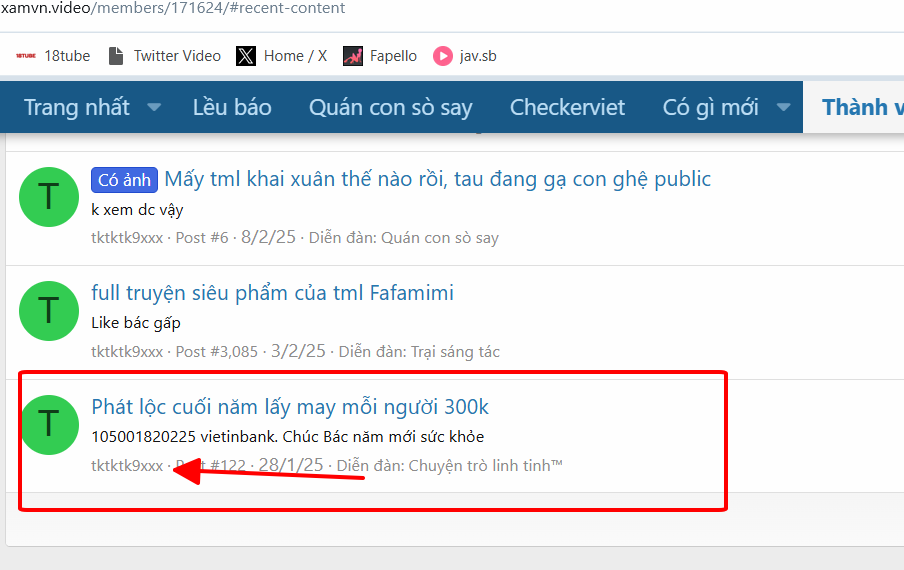This screenshot has height=570, width=904.
Task: Open thread 'Phát lộc cuối năm lấy may'
Action: click(290, 407)
